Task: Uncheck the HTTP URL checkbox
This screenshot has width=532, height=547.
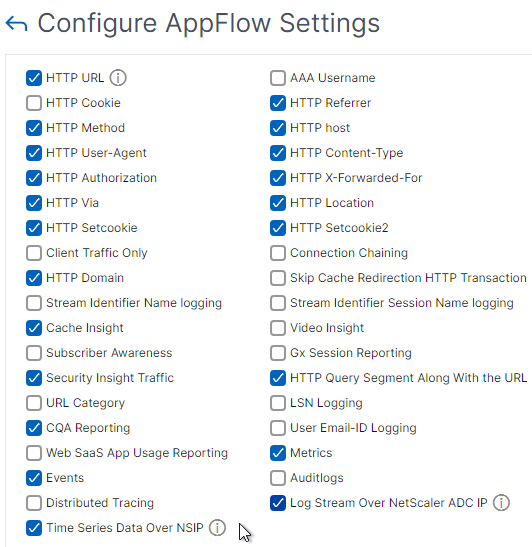Action: [34, 78]
